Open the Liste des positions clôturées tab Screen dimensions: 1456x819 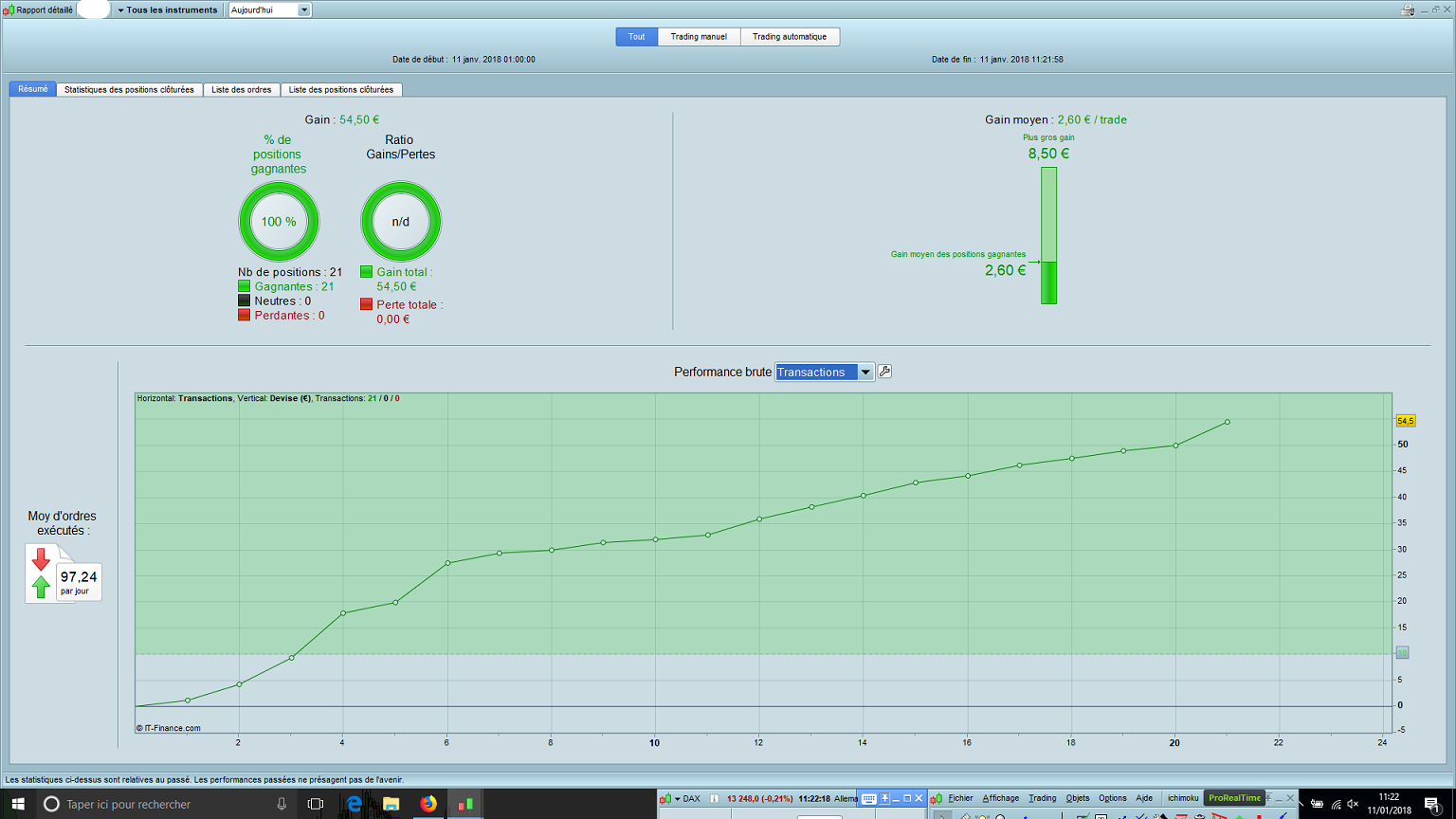tap(341, 90)
